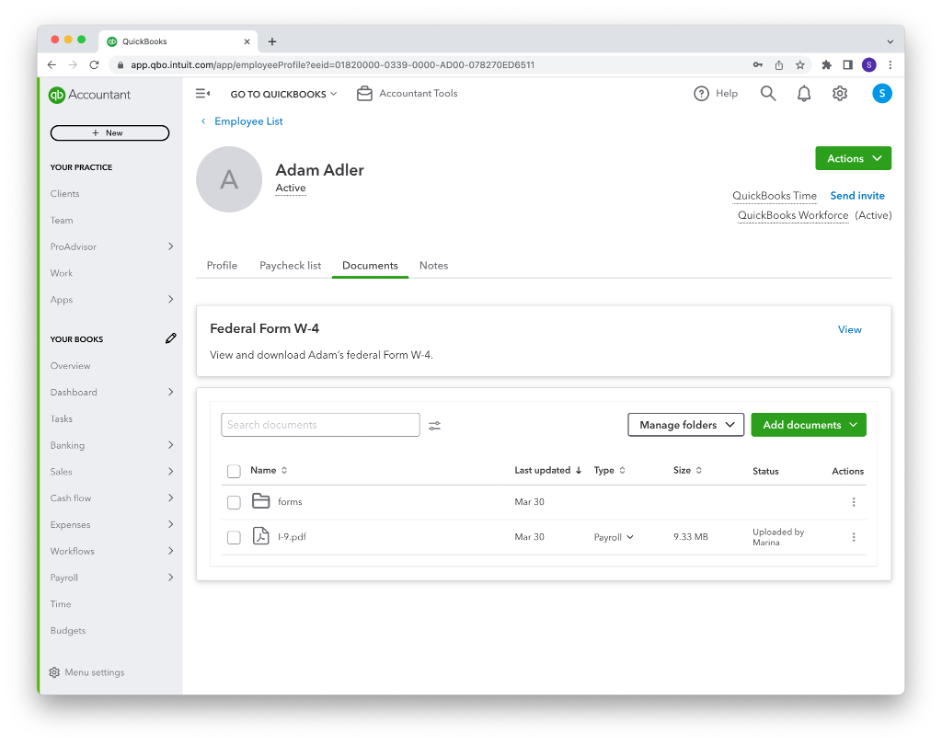Image resolution: width=942 pixels, height=744 pixels.
Task: Open the Notes tab
Action: pos(434,266)
